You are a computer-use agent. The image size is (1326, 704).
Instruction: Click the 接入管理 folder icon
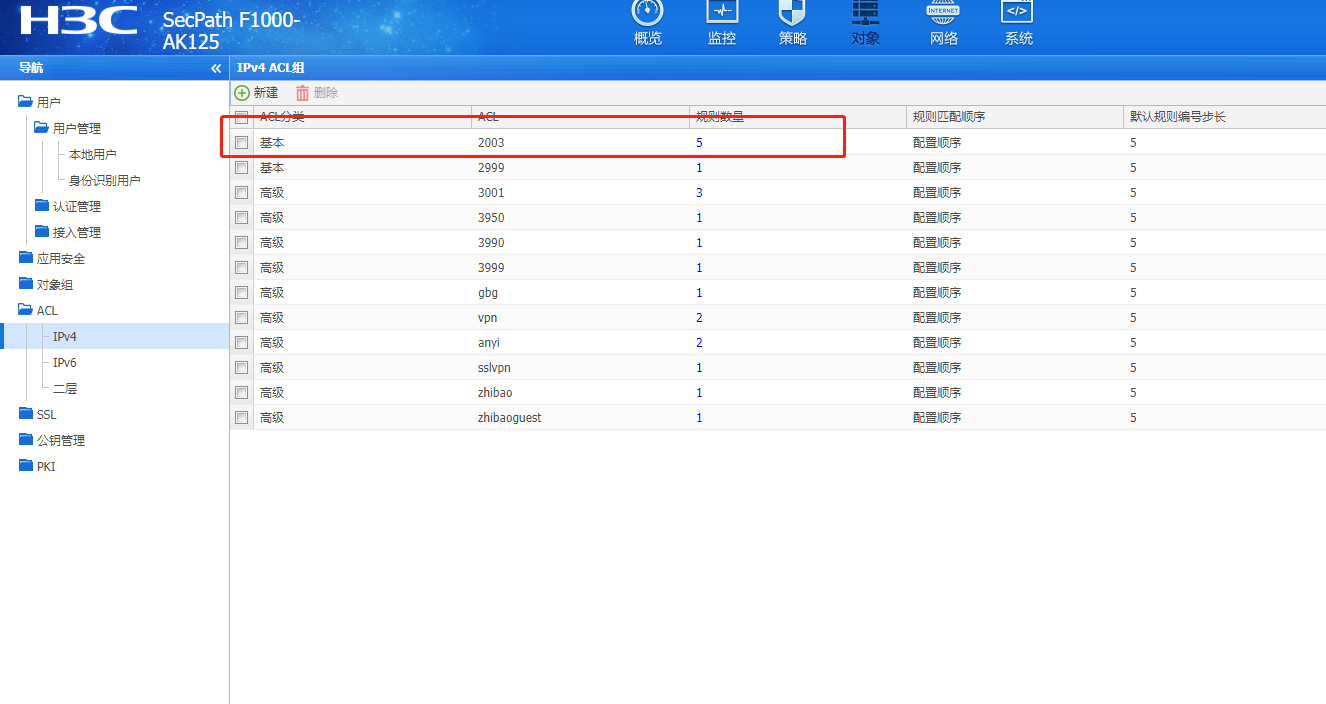pos(41,231)
